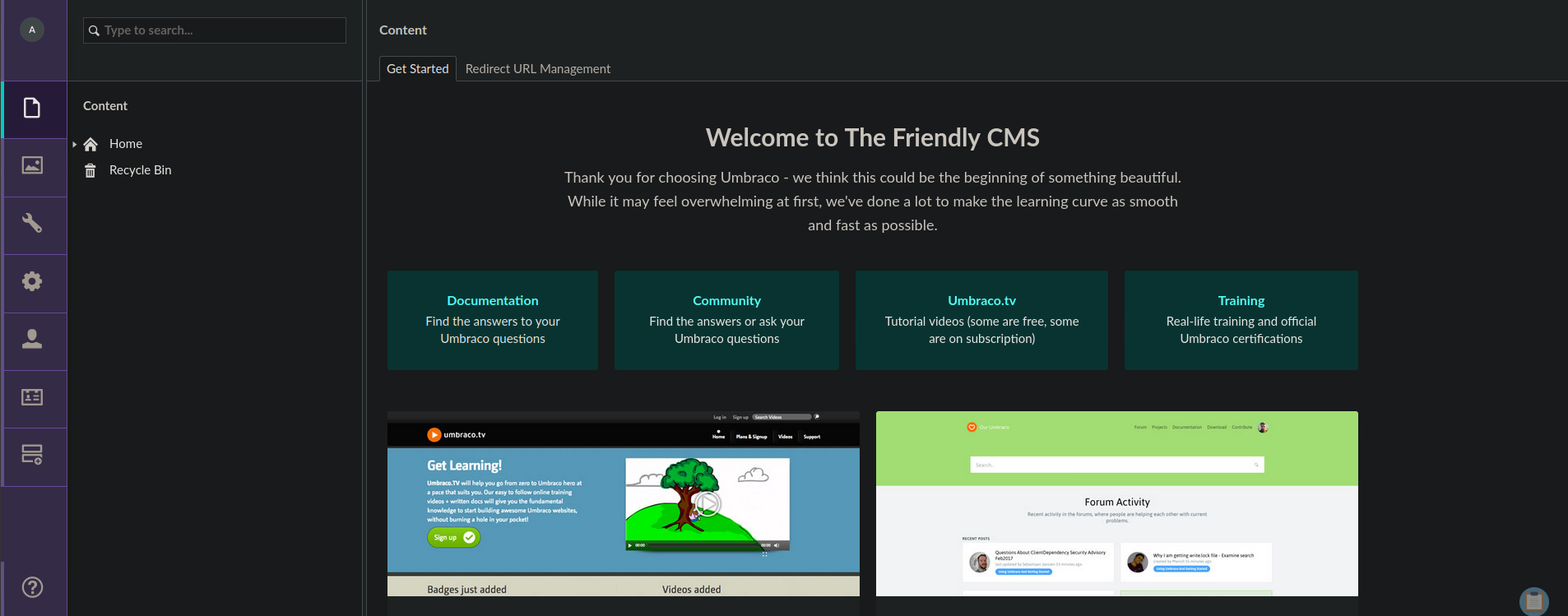Viewport: 1568px width, 616px height.
Task: Open the Forum Activity thumbnail
Action: [1117, 503]
